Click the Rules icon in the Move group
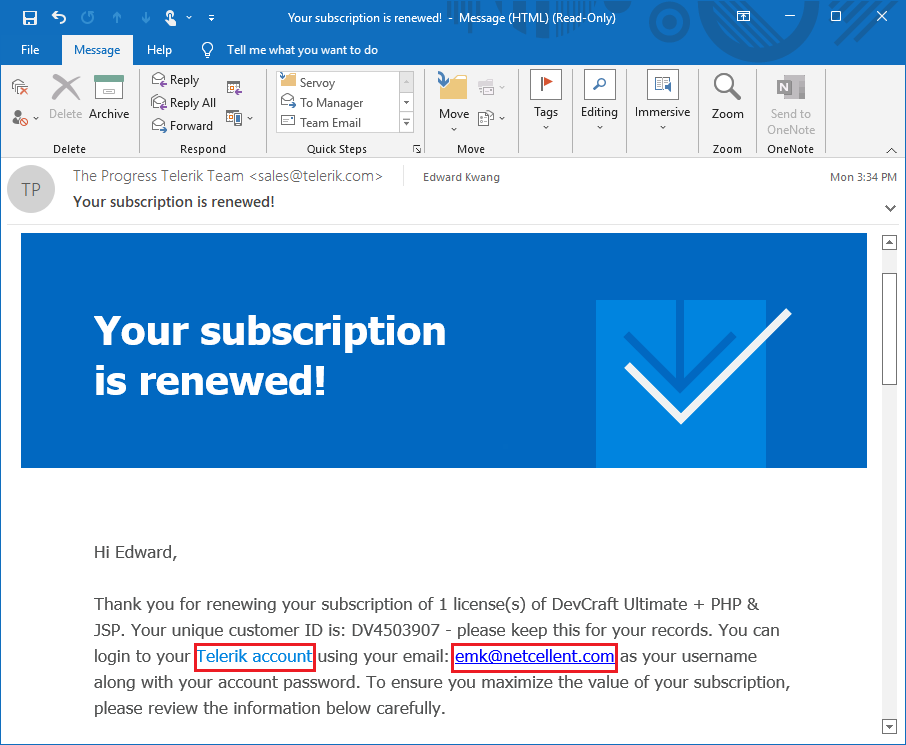906x745 pixels. click(491, 87)
